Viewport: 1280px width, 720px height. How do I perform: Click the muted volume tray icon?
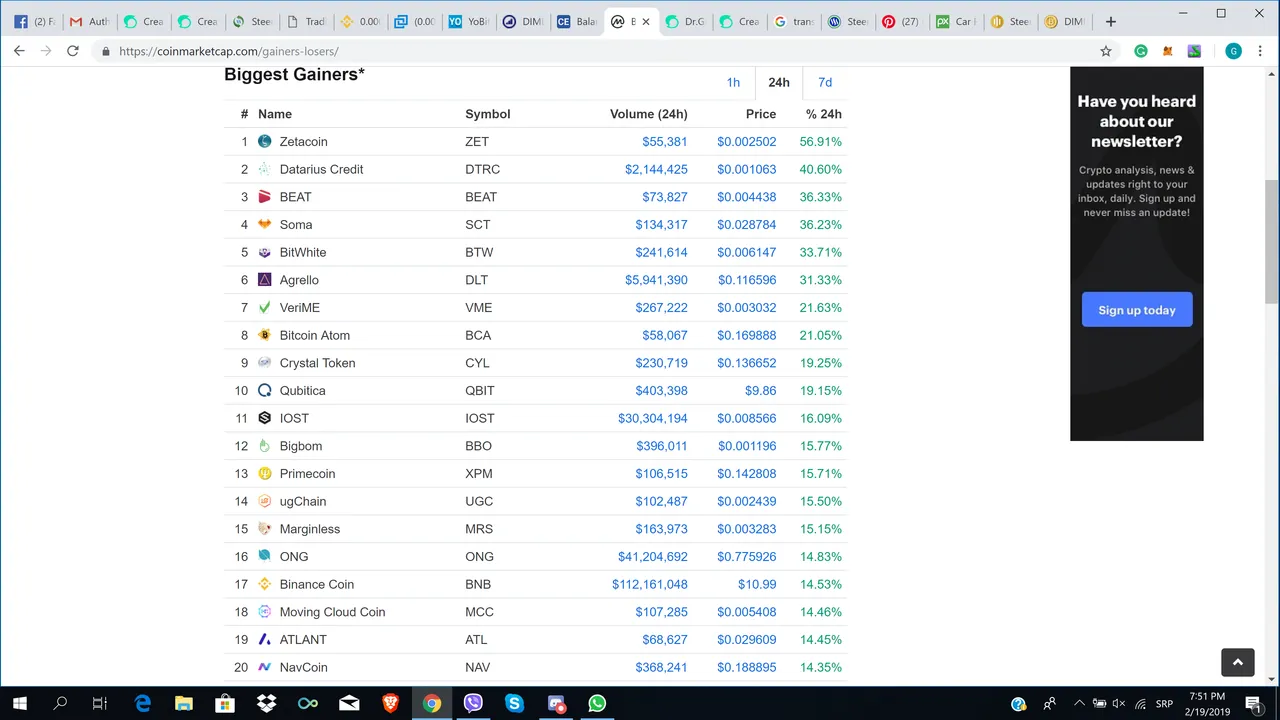[1119, 704]
